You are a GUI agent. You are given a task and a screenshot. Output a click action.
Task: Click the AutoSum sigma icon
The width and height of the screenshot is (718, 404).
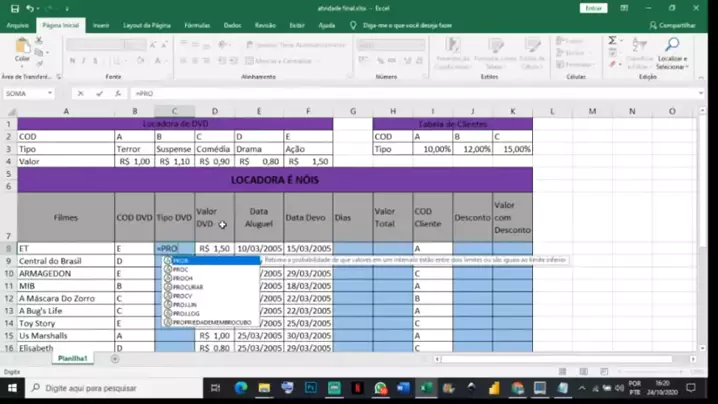pyautogui.click(x=612, y=41)
